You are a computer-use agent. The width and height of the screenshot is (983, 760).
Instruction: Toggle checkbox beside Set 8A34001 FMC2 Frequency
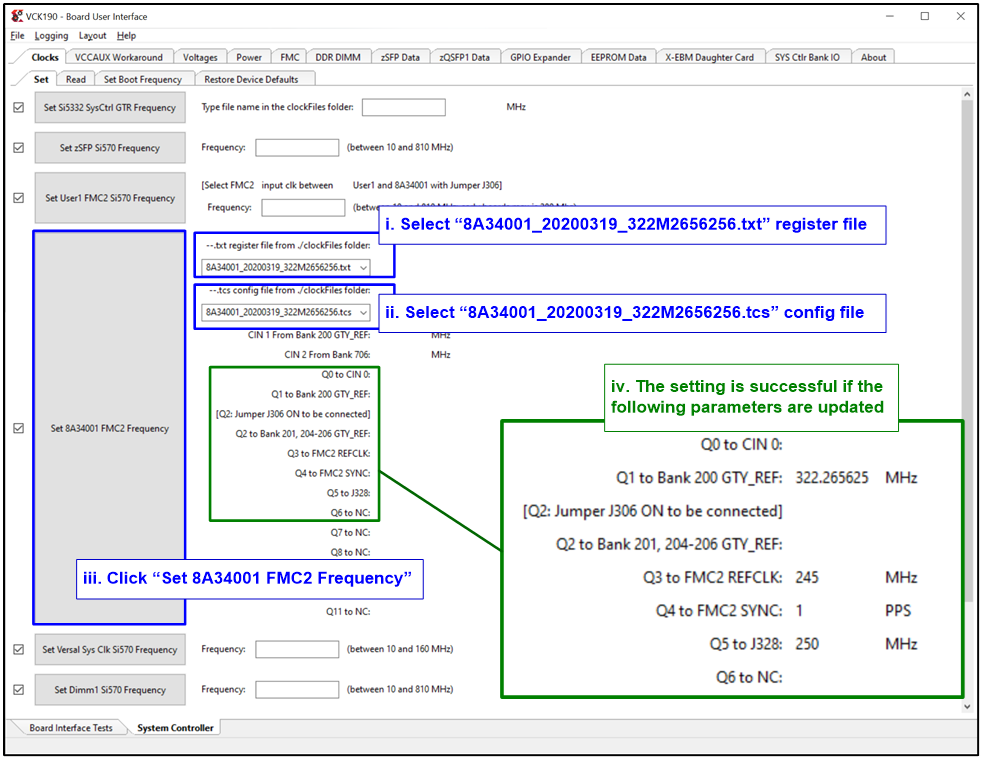tap(19, 428)
